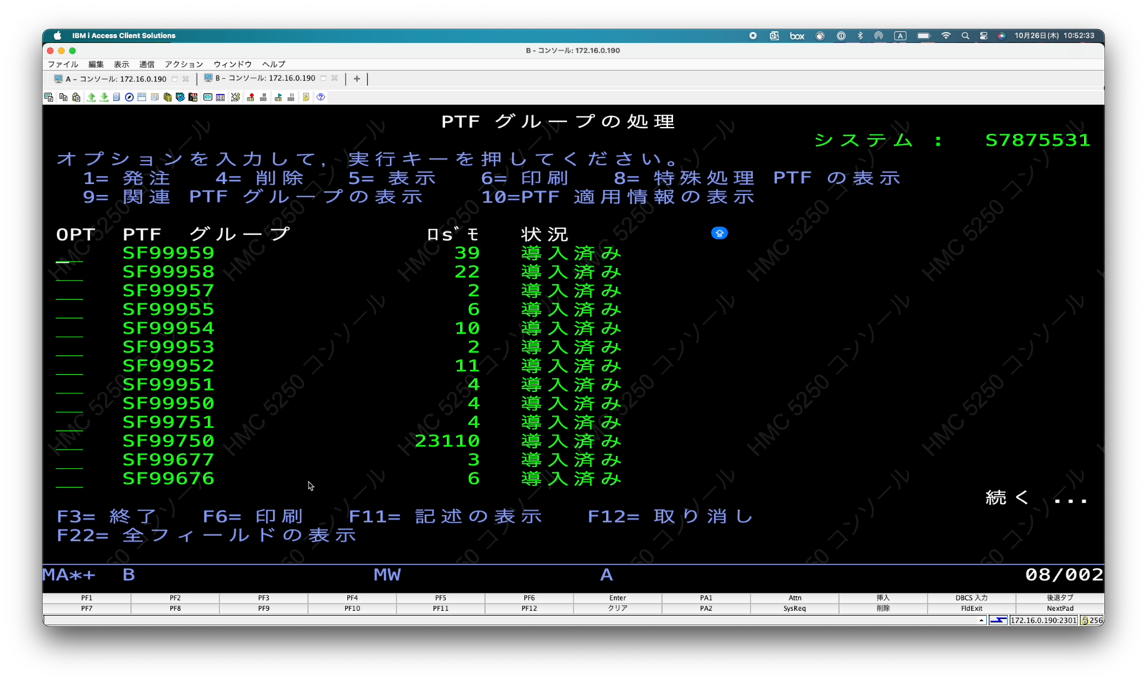This screenshot has height=682, width=1146.
Task: Click the connection status icon in the status bar
Action: 998,621
